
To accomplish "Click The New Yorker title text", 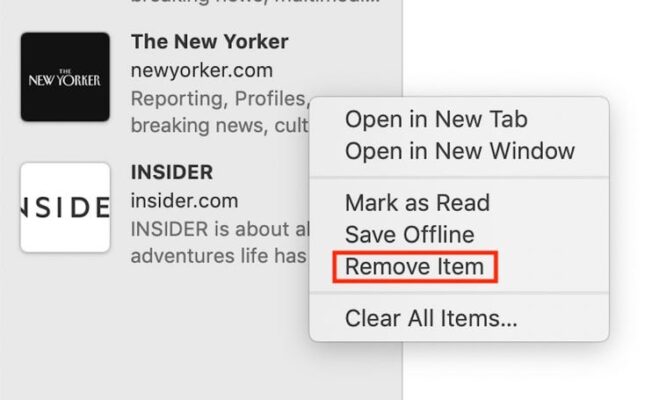I will 209,42.
